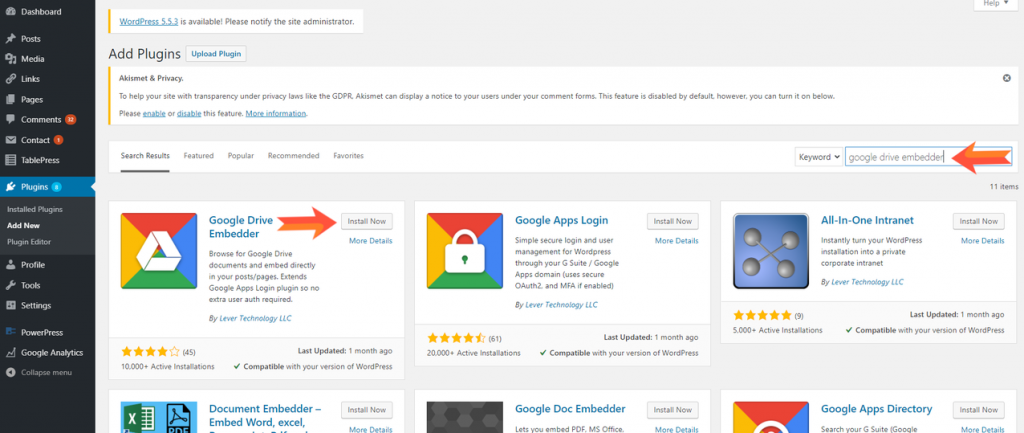Switch to the Recommended tab
1024x433 pixels.
293,156
